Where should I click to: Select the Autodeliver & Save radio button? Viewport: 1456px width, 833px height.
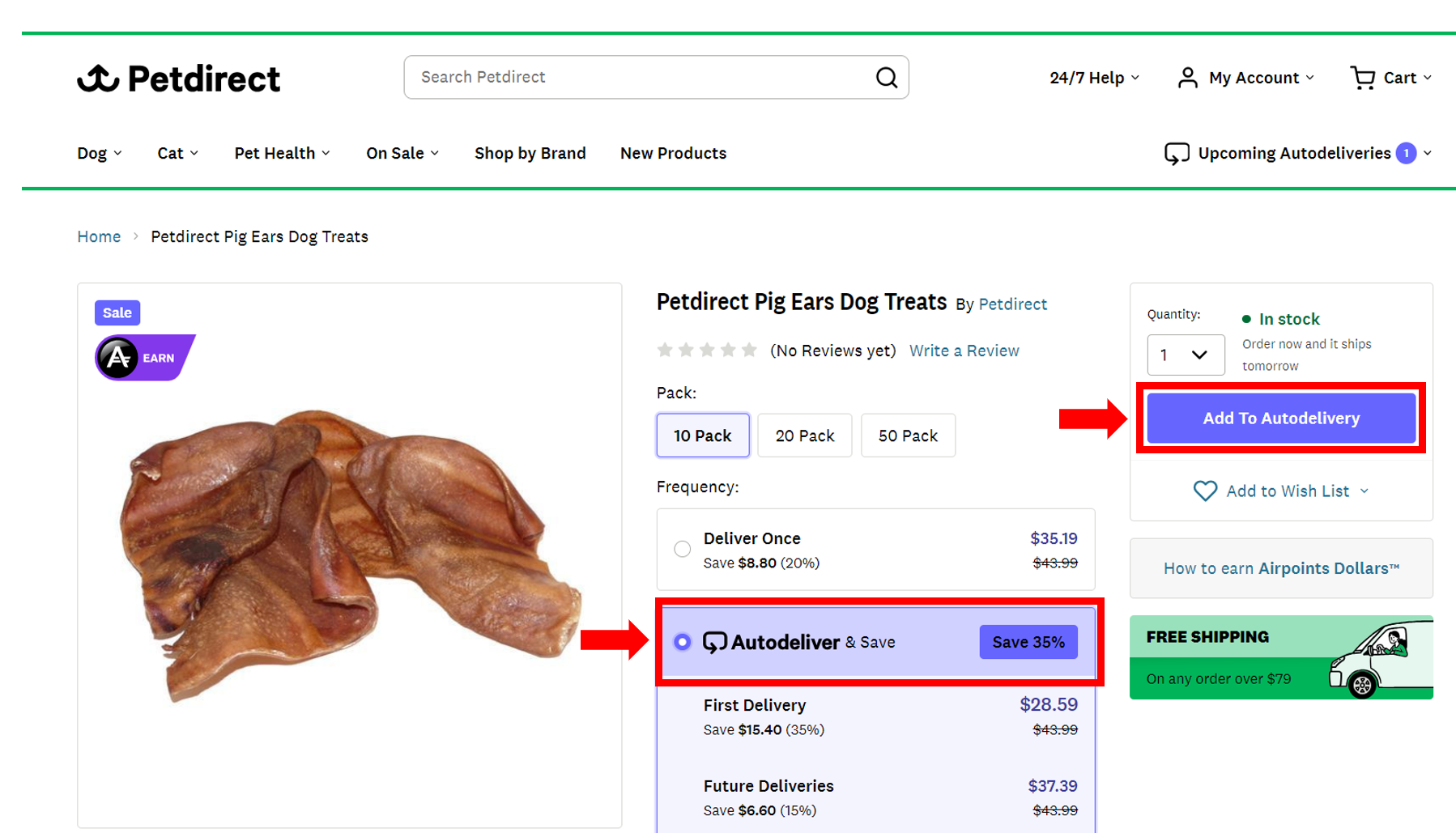click(683, 642)
